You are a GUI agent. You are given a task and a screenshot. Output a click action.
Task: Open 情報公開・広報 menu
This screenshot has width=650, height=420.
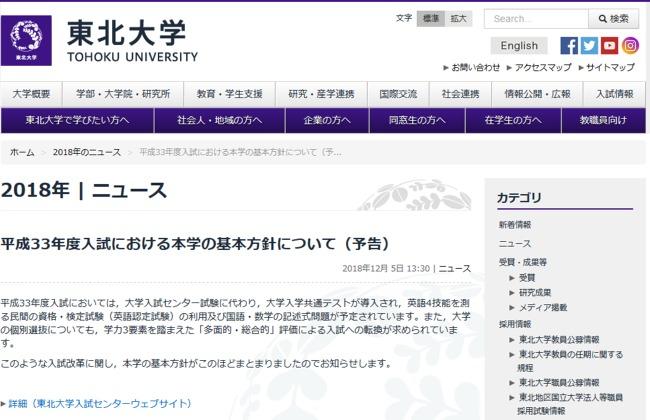(x=537, y=94)
